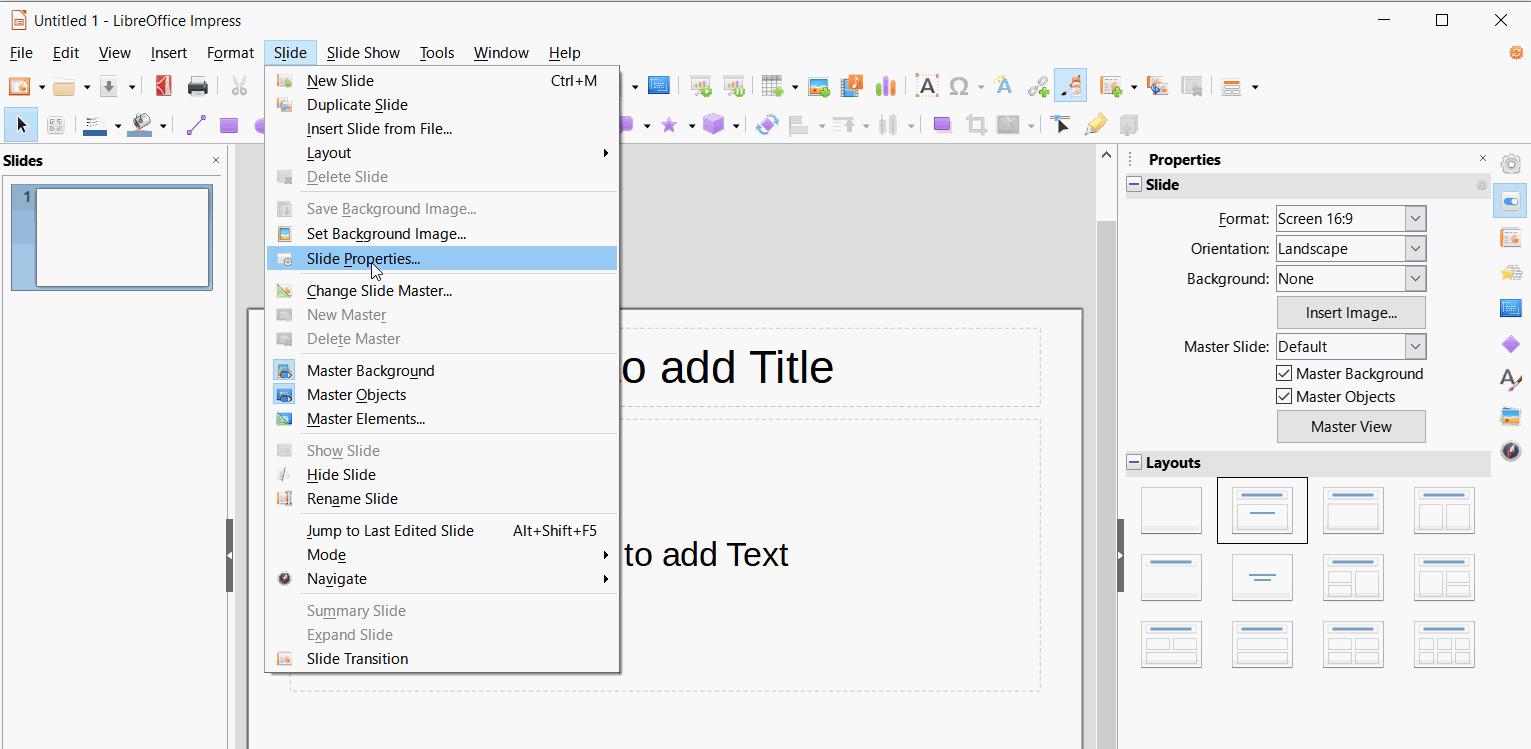Viewport: 1531px width, 749px height.
Task: Start presentation from first slide icon
Action: (701, 87)
